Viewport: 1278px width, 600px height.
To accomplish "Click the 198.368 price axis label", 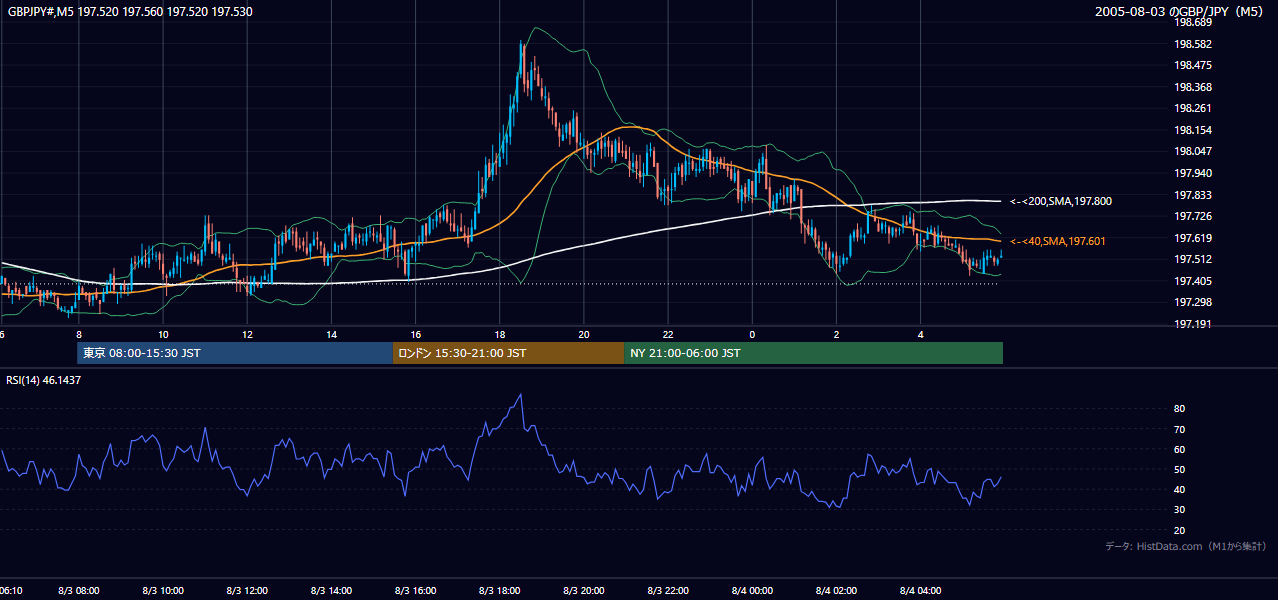I will click(x=1194, y=87).
